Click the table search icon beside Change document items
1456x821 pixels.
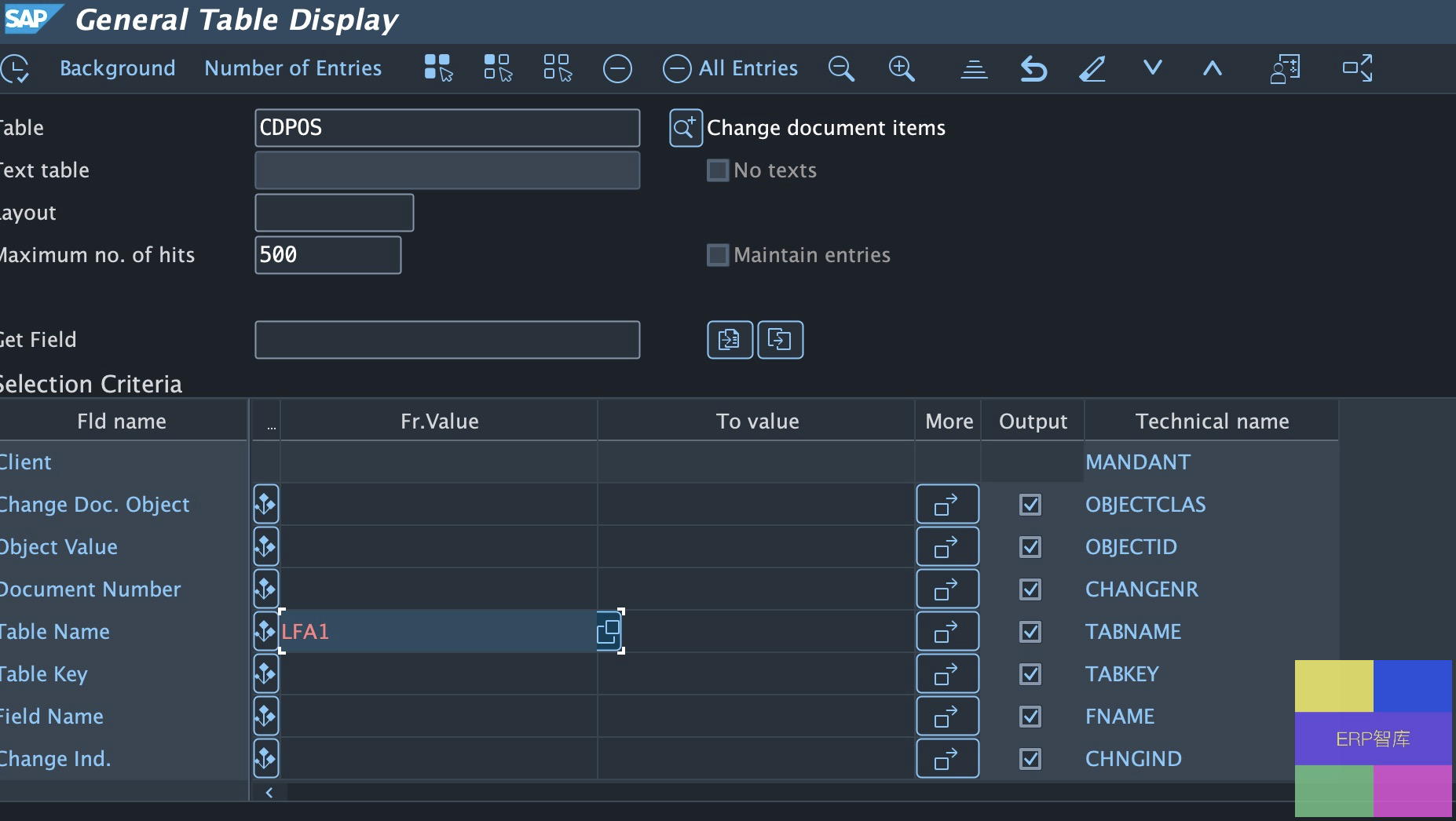click(686, 128)
